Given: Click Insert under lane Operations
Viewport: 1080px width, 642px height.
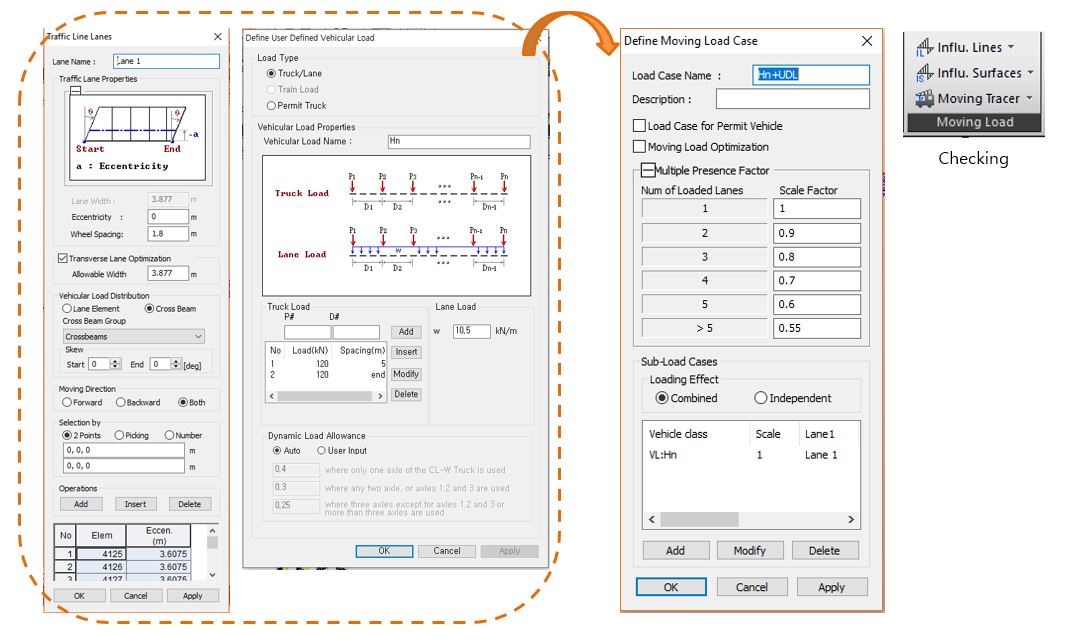Looking at the screenshot, I should point(135,504).
